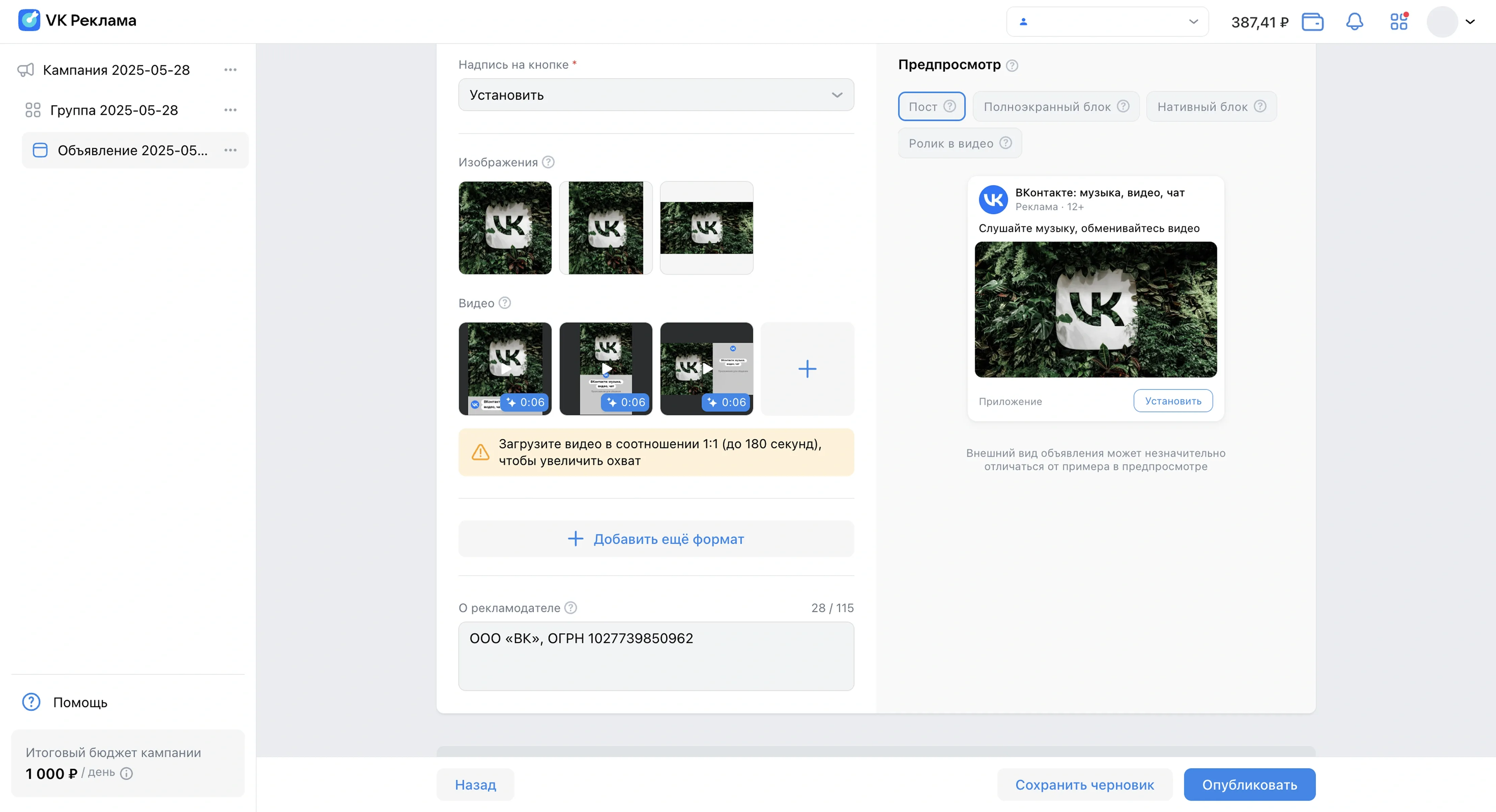Show help icon on Пост tab
1496x812 pixels.
950,106
